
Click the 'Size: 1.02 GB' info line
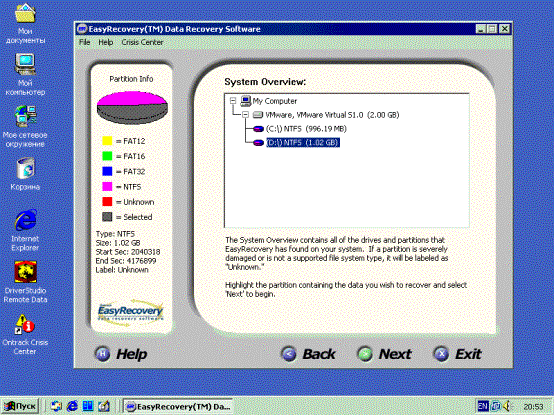coord(118,243)
